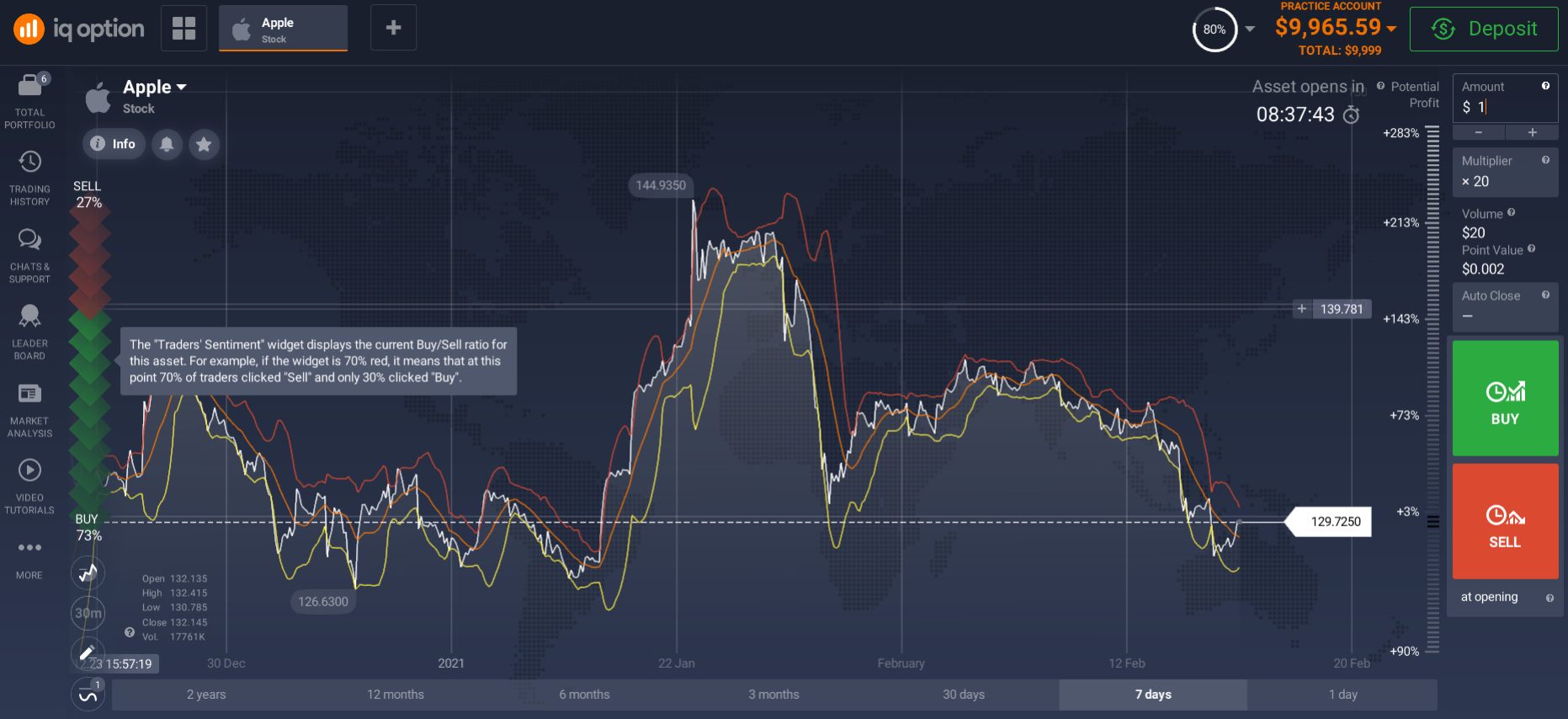Image resolution: width=1568 pixels, height=719 pixels.
Task: Open the multi-chart grid layout
Action: click(183, 28)
